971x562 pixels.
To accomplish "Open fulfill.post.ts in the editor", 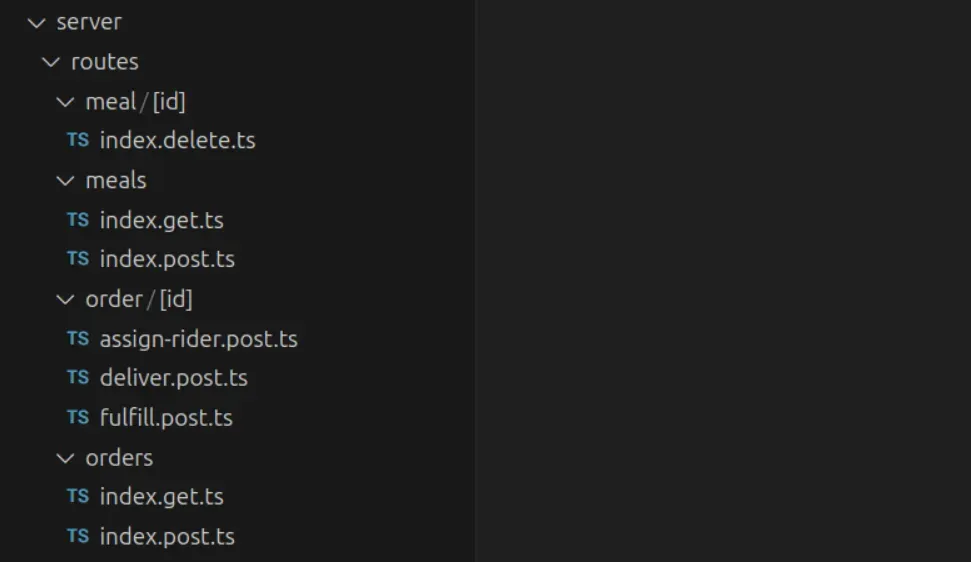I will [x=166, y=417].
